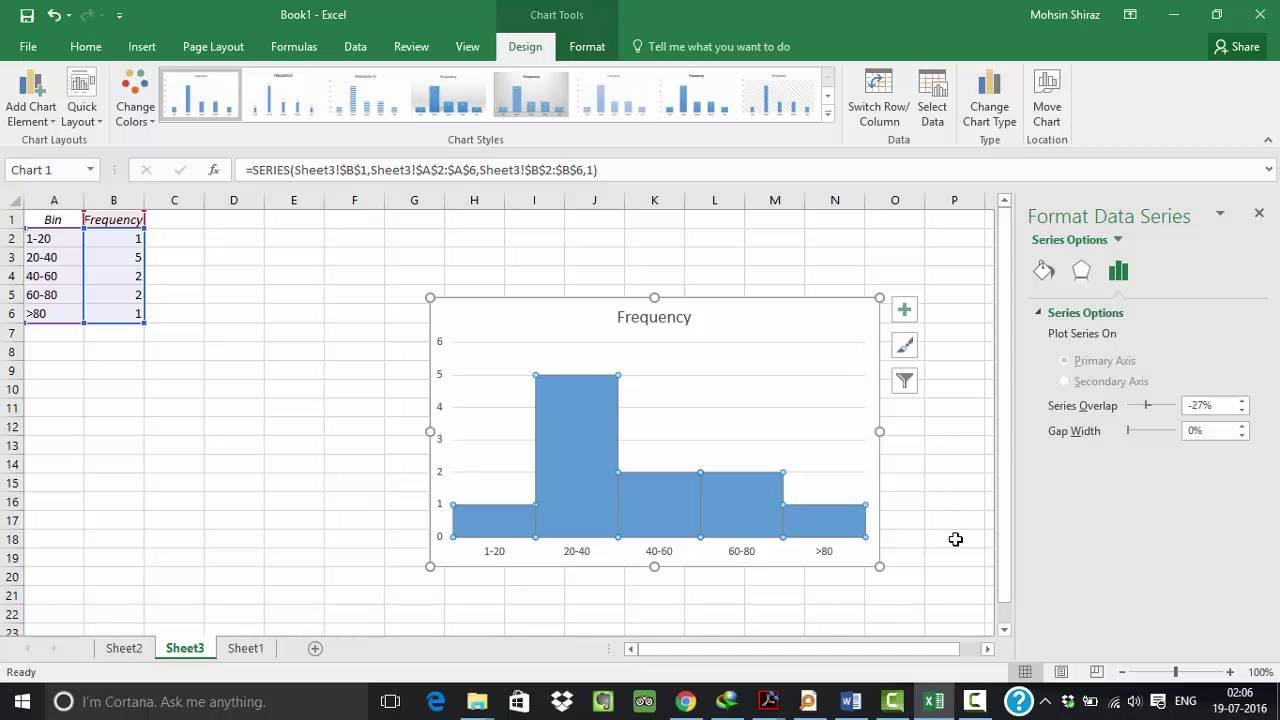
Task: Close the Format Data Series pane
Action: pos(1259,213)
